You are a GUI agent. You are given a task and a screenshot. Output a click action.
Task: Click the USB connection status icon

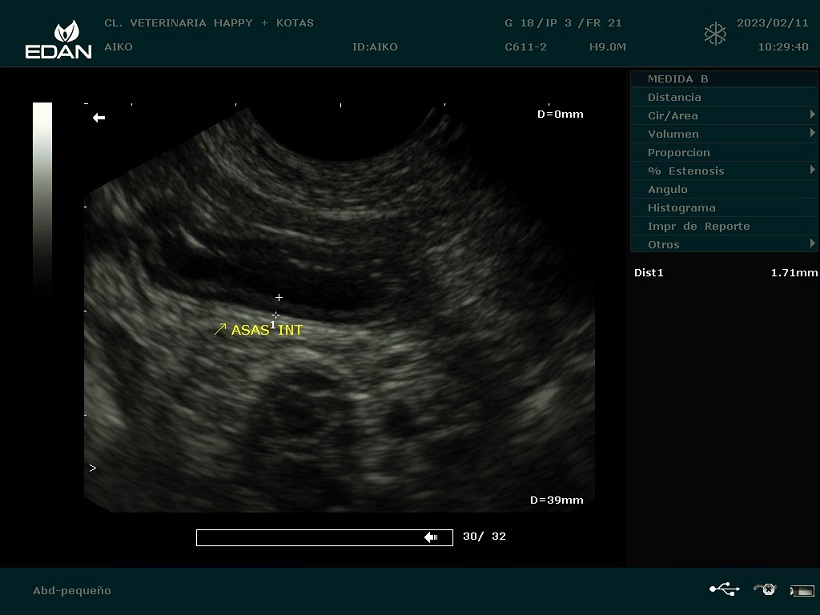724,589
